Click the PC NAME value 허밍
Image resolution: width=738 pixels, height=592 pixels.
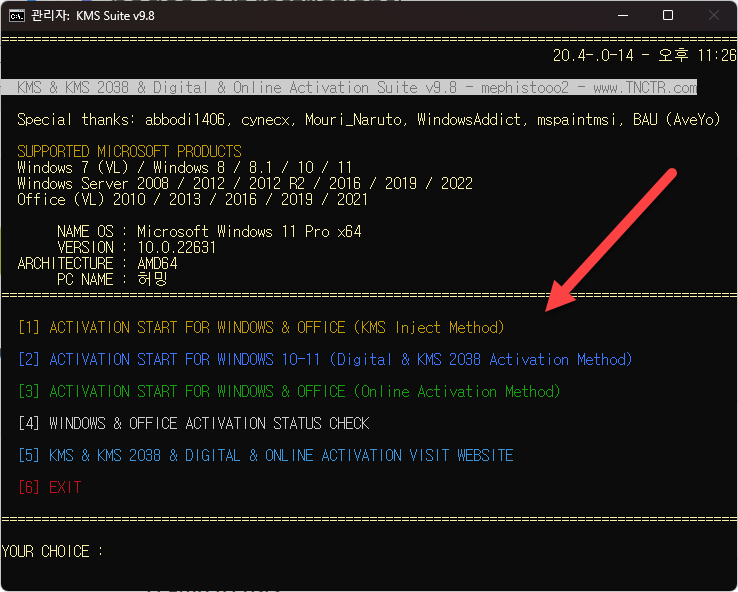[152, 280]
